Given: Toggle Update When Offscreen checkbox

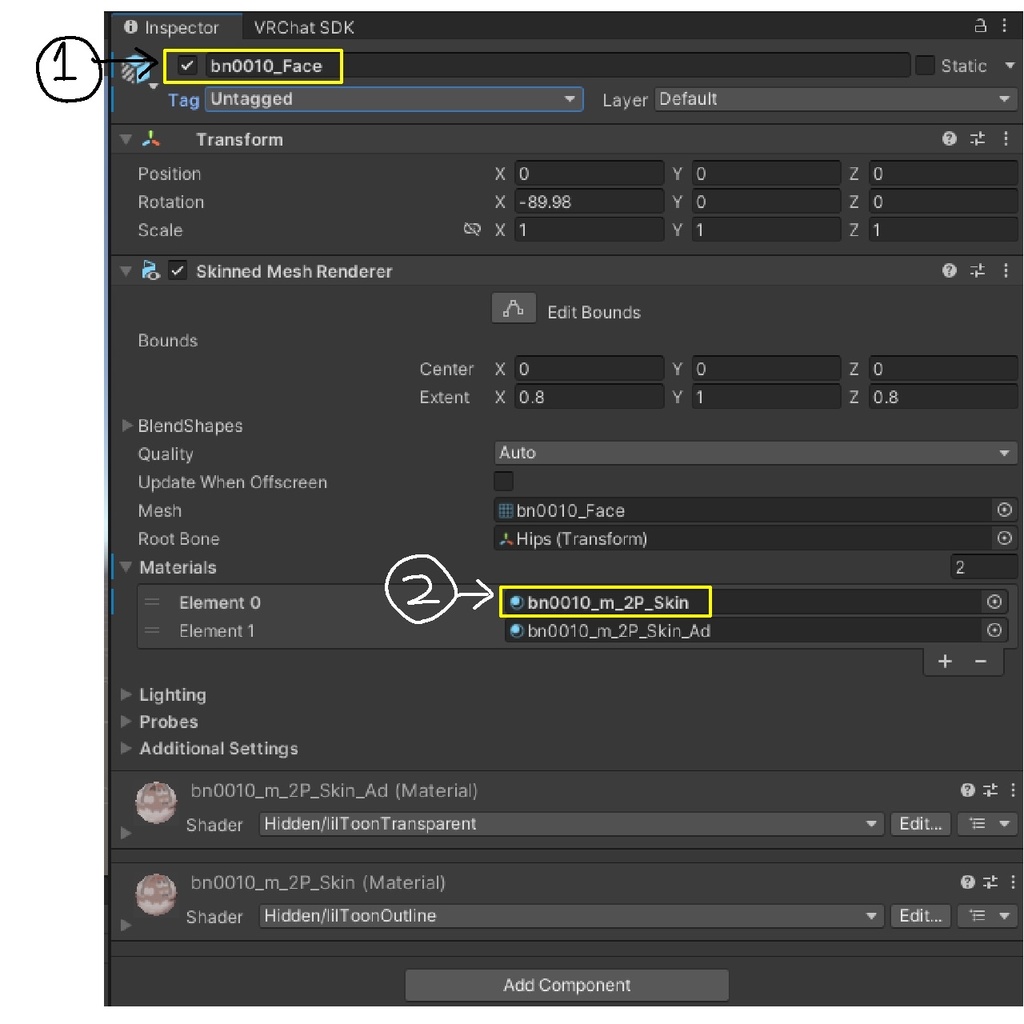Looking at the screenshot, I should pyautogui.click(x=504, y=481).
